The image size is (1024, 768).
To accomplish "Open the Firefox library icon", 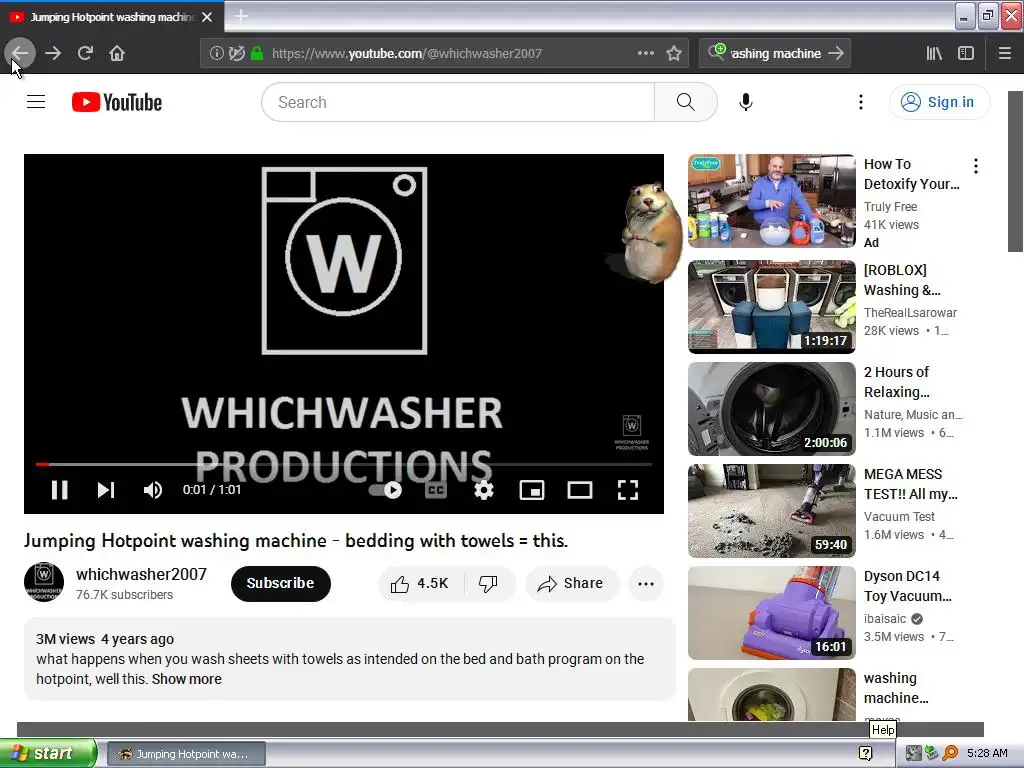I will (x=934, y=54).
